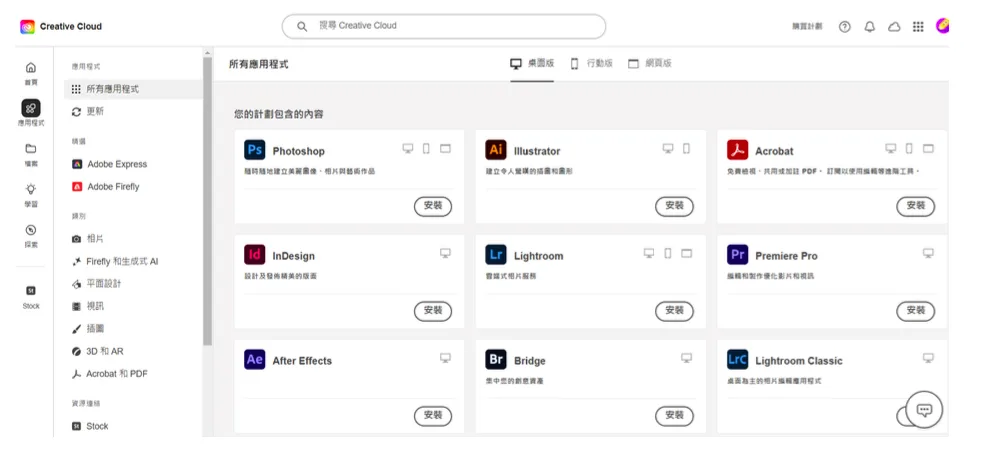The height and width of the screenshot is (474, 1007).
Task: Open the chat support bubble icon
Action: click(924, 409)
